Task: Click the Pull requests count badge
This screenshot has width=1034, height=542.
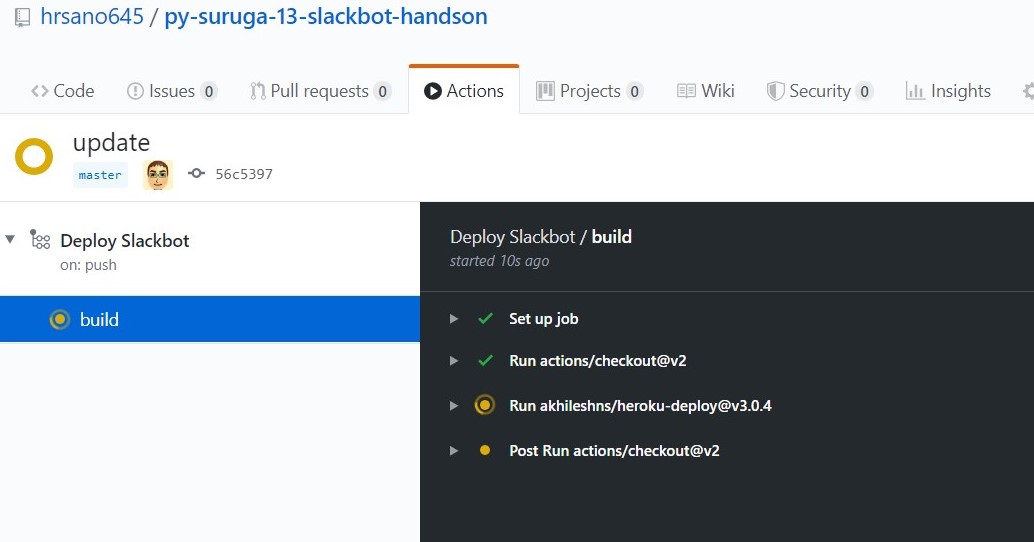Action: [x=382, y=92]
